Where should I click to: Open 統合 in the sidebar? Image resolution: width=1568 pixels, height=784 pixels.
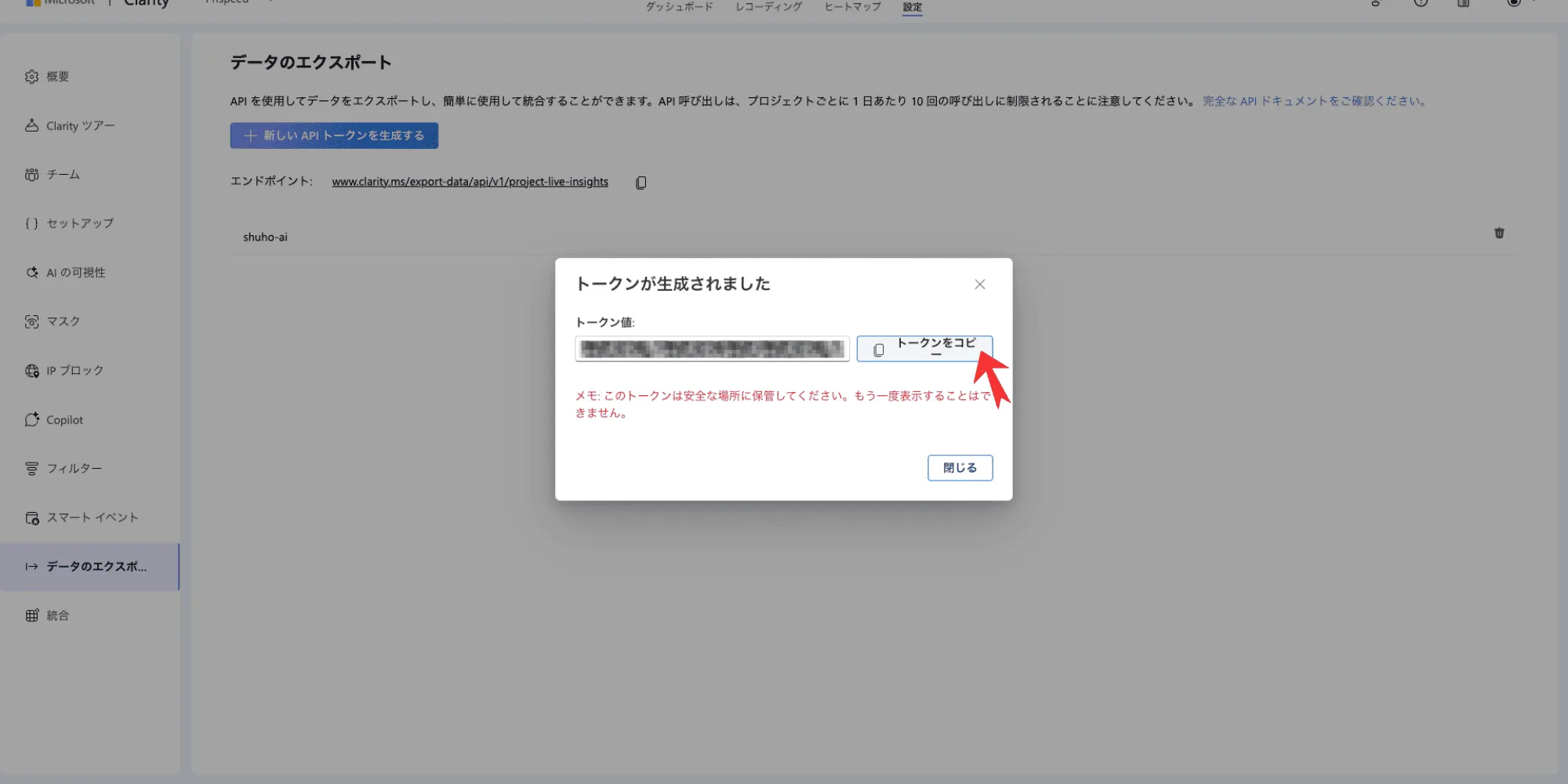click(90, 615)
